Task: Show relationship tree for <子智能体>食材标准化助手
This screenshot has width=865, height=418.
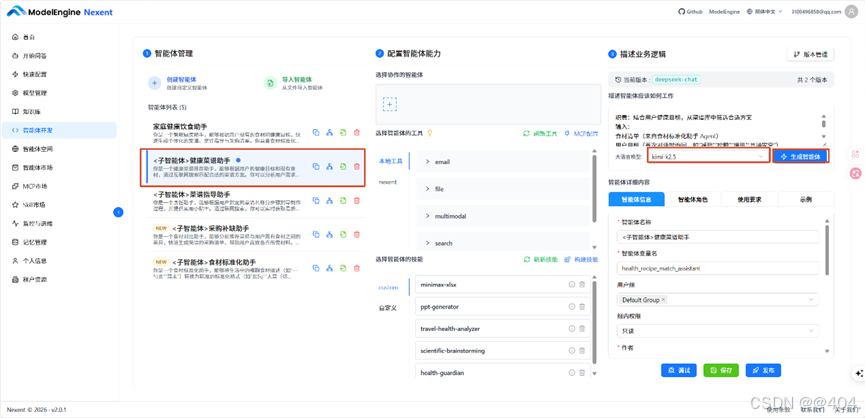Action: [329, 269]
